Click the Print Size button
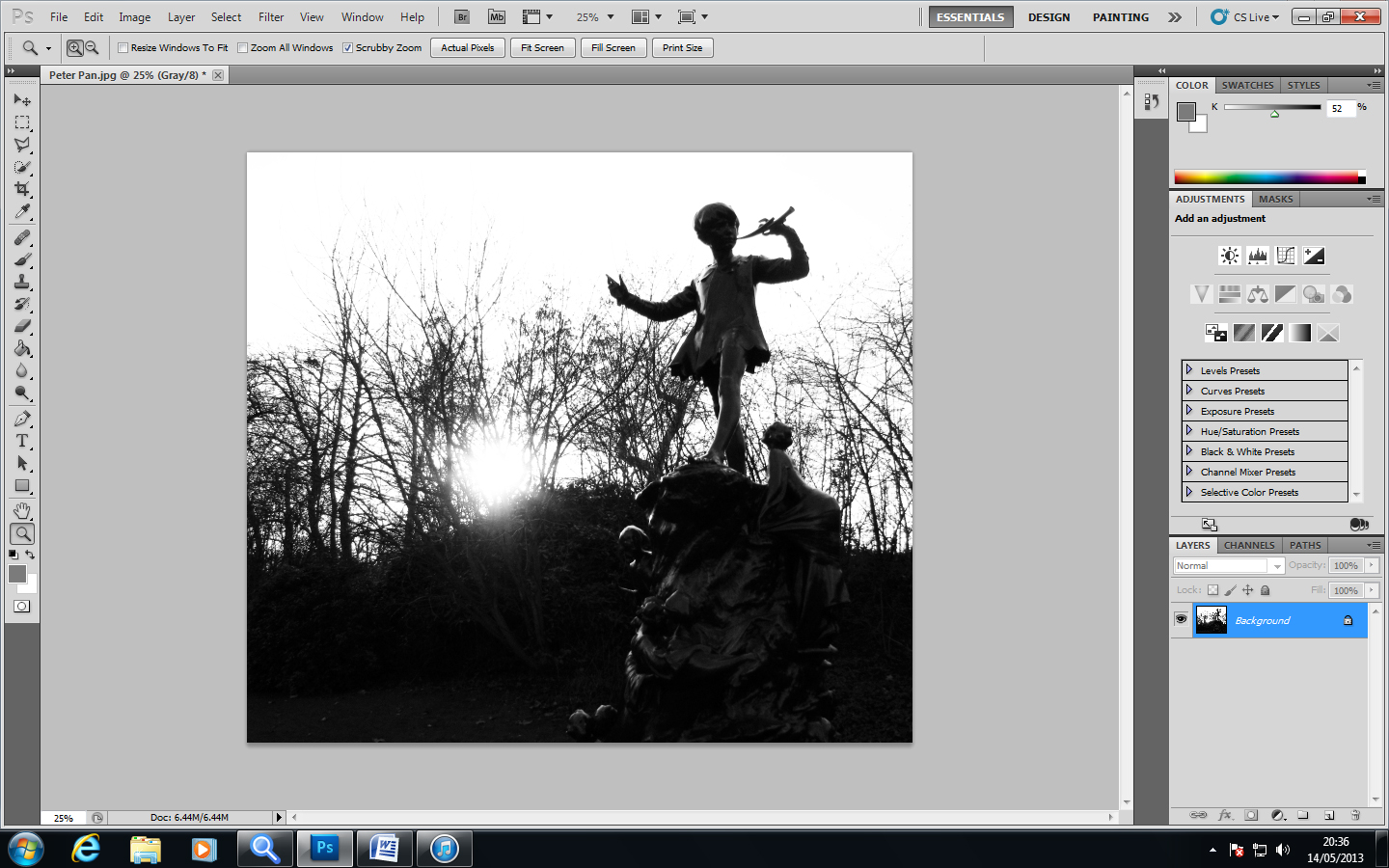 click(682, 47)
